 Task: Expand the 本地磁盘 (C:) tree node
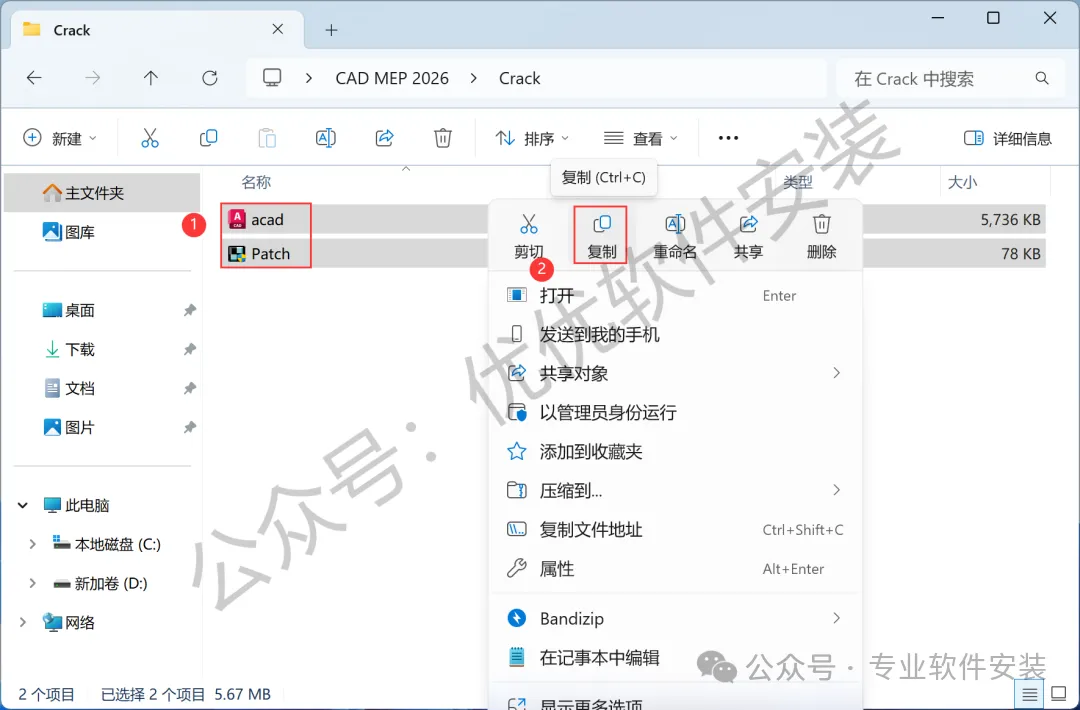(32, 544)
